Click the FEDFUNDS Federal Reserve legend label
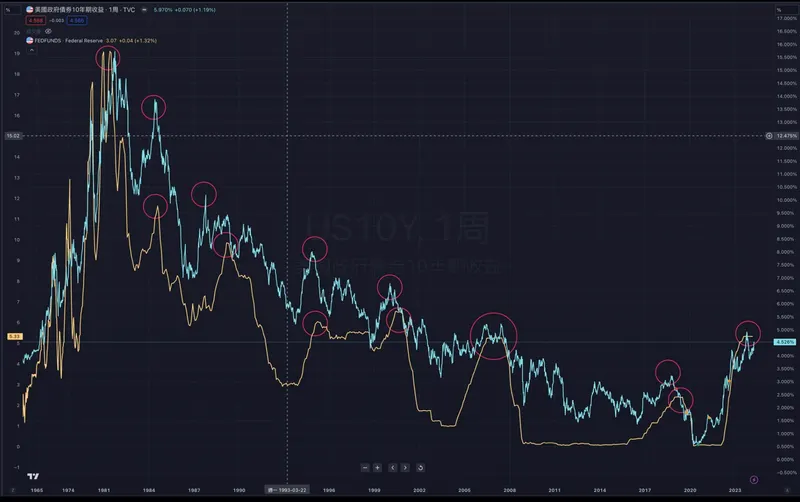 coord(68,40)
